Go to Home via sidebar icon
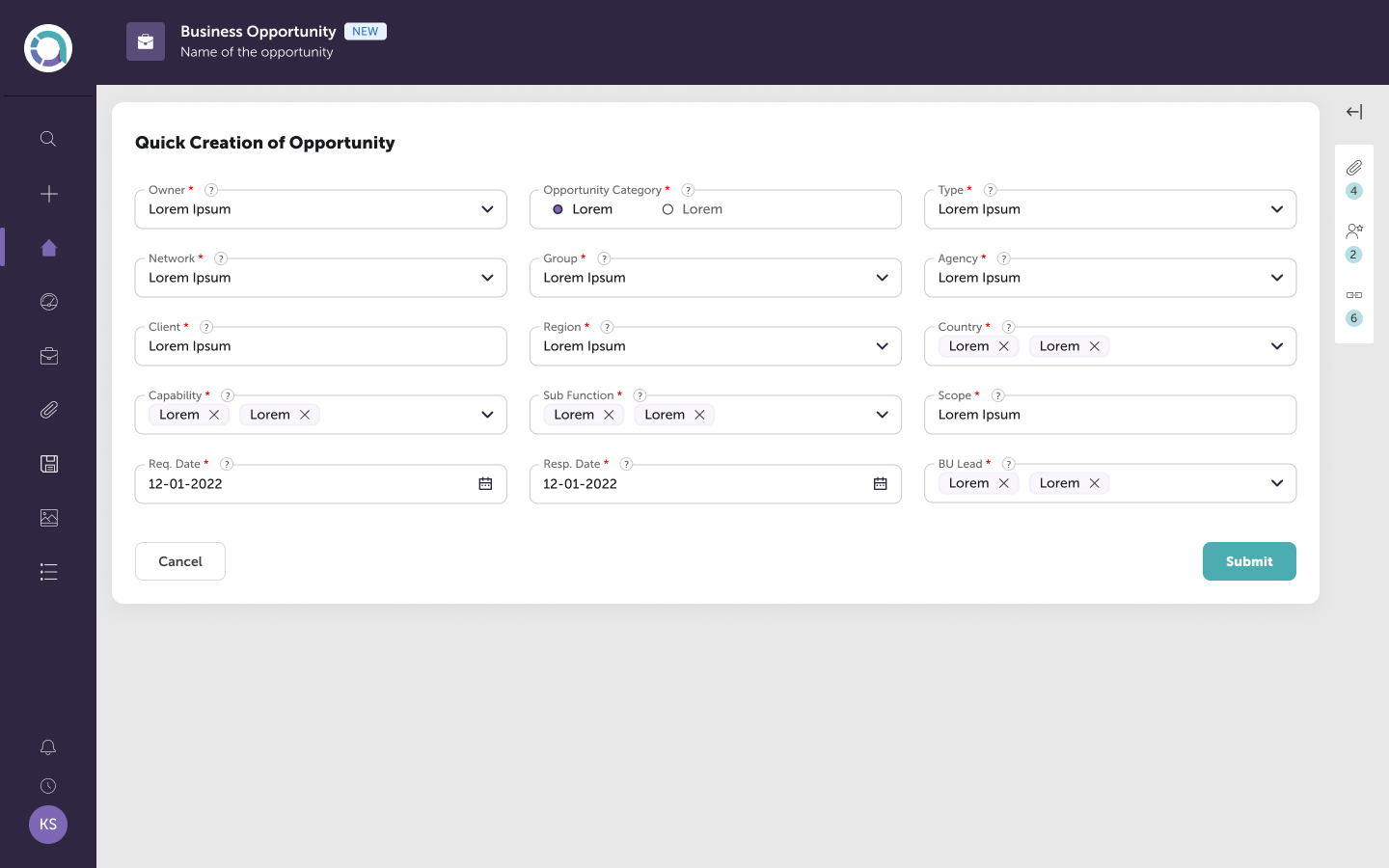The width and height of the screenshot is (1389, 868). coord(48,248)
